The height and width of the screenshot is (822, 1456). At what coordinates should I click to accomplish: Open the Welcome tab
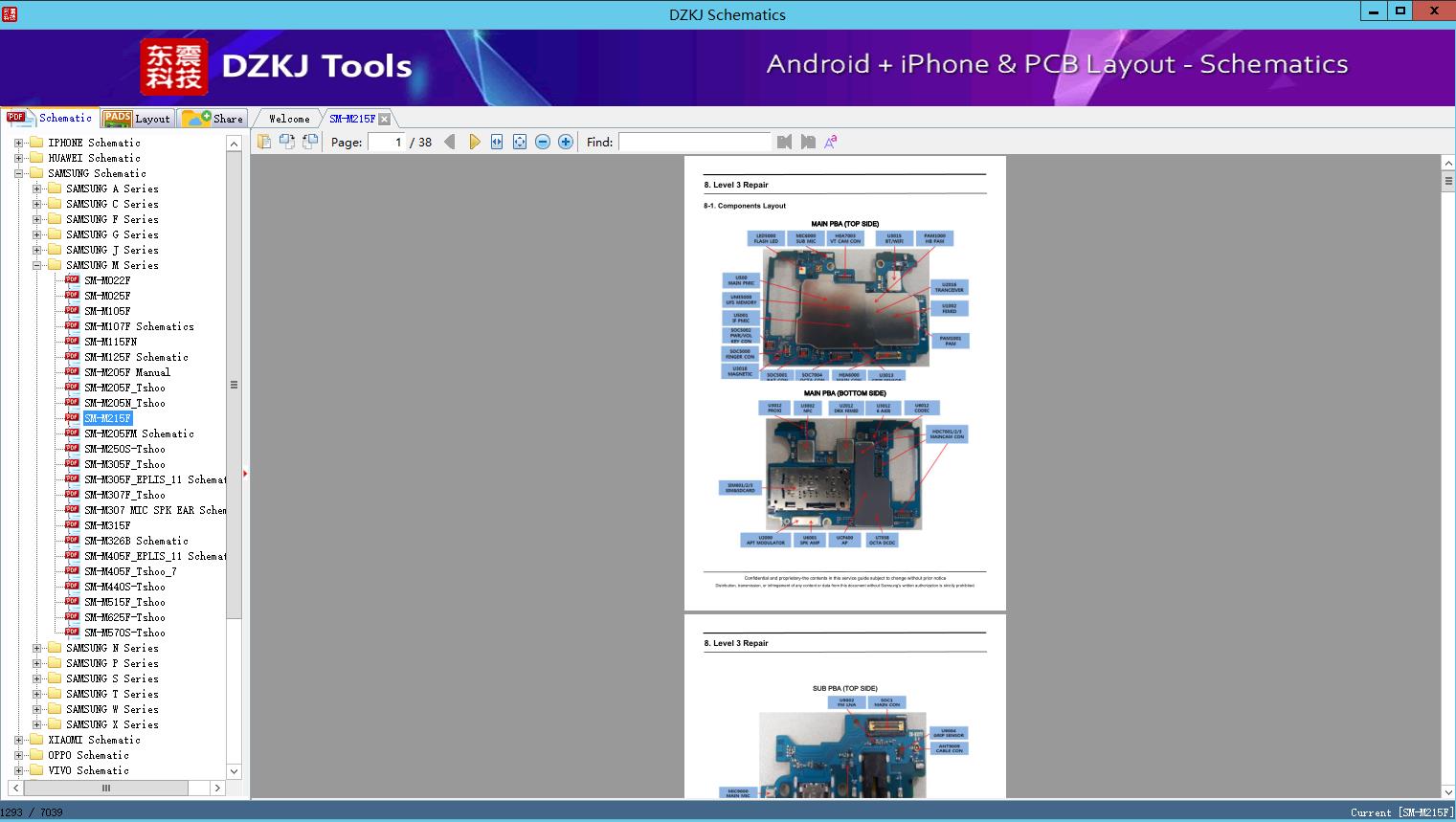(289, 119)
